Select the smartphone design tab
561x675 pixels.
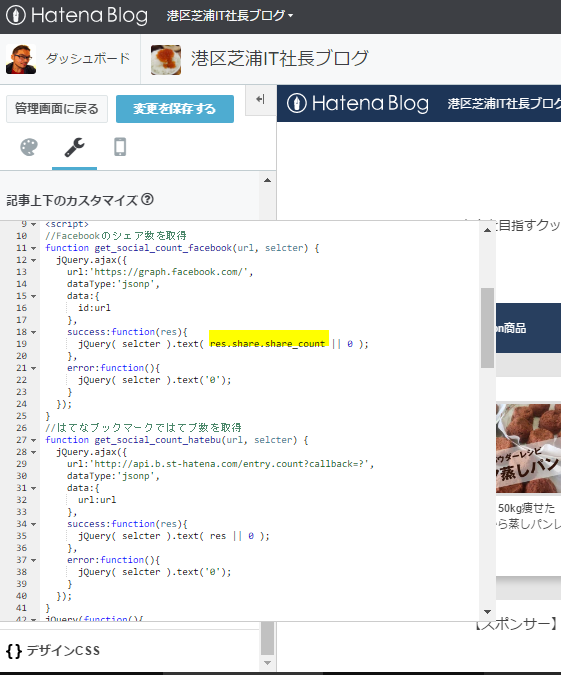tap(120, 147)
